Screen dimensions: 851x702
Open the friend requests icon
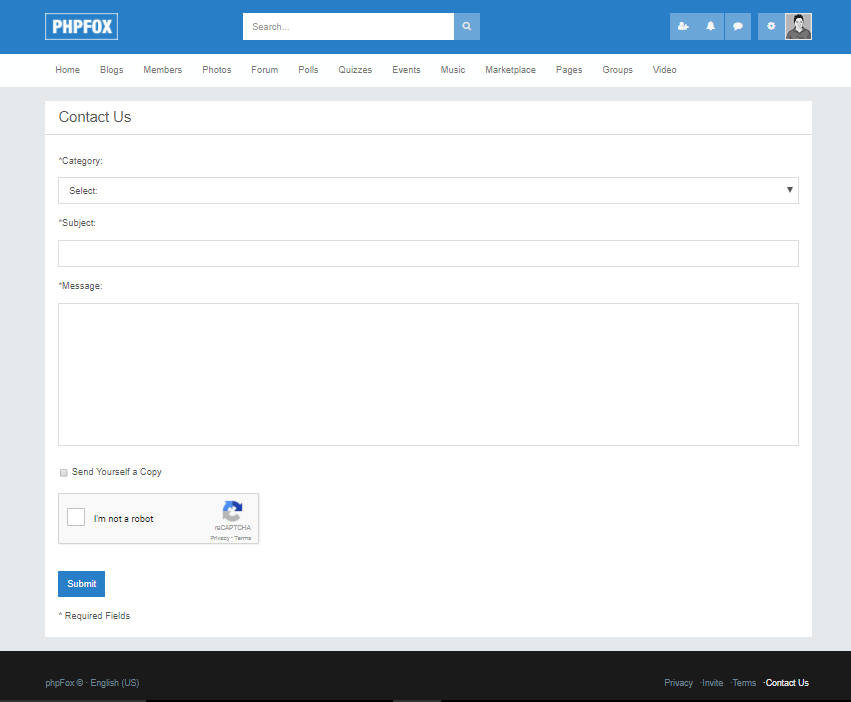pos(683,27)
